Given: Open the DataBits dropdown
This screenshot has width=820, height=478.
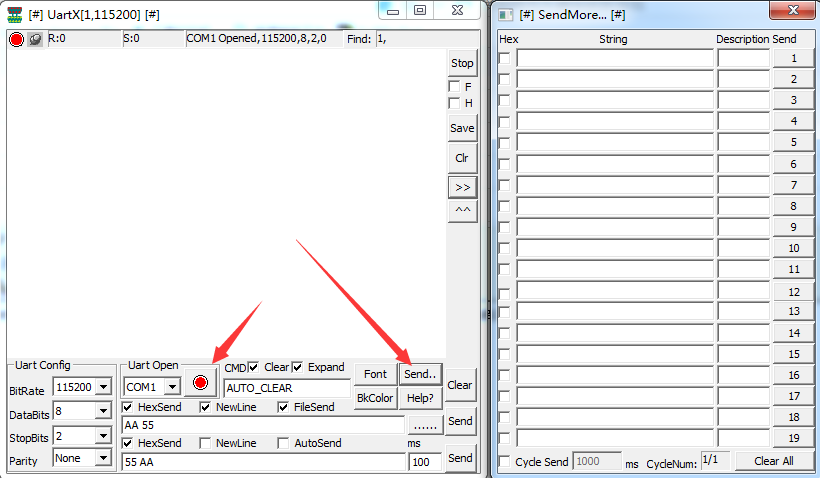Looking at the screenshot, I should pos(104,411).
